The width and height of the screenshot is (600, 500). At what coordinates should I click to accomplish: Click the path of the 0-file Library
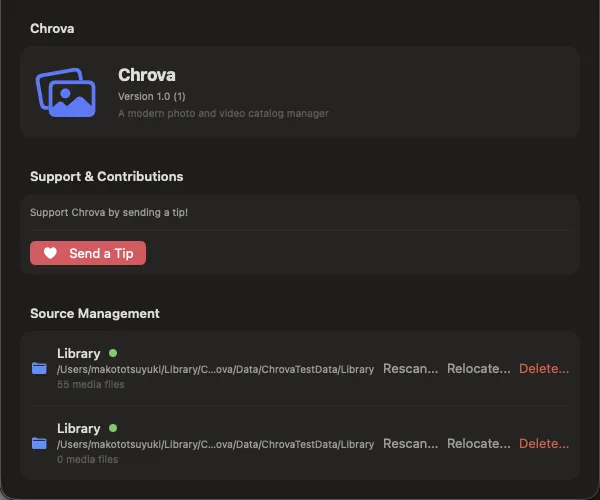click(215, 444)
